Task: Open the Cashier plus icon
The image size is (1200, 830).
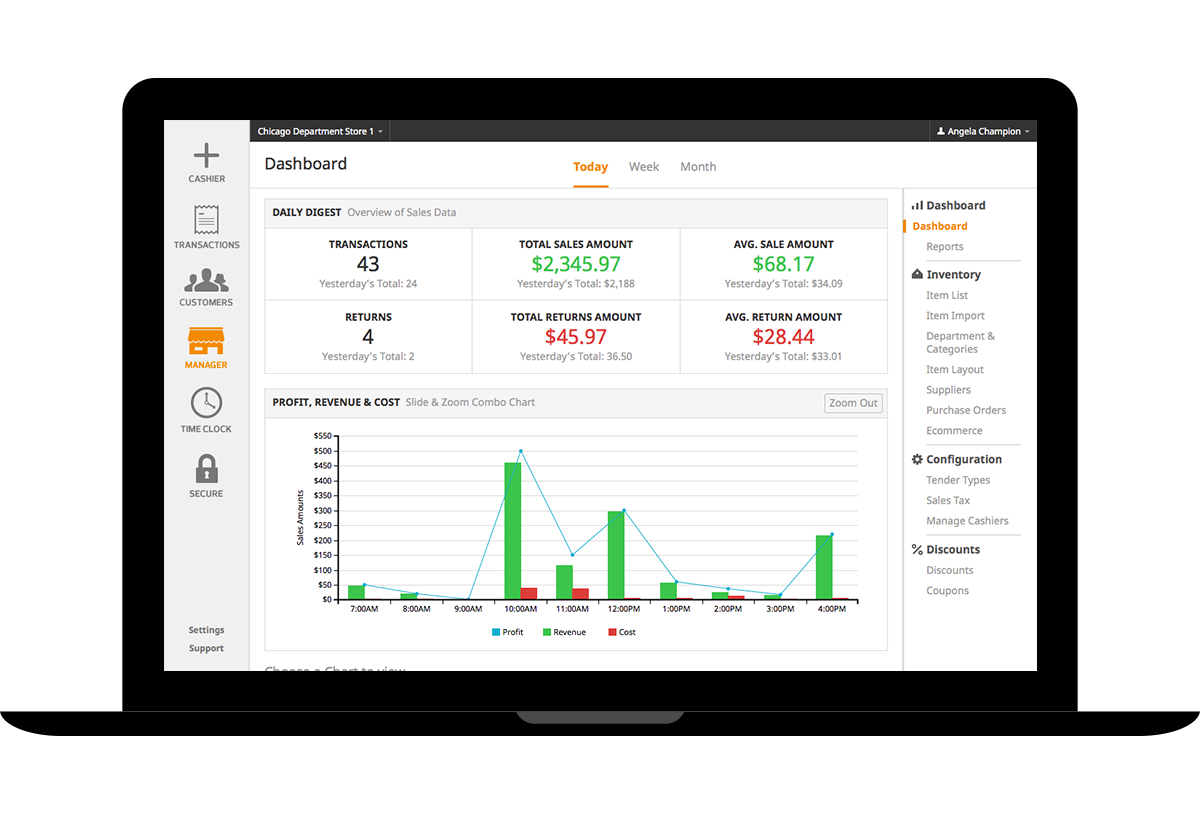Action: [x=206, y=156]
